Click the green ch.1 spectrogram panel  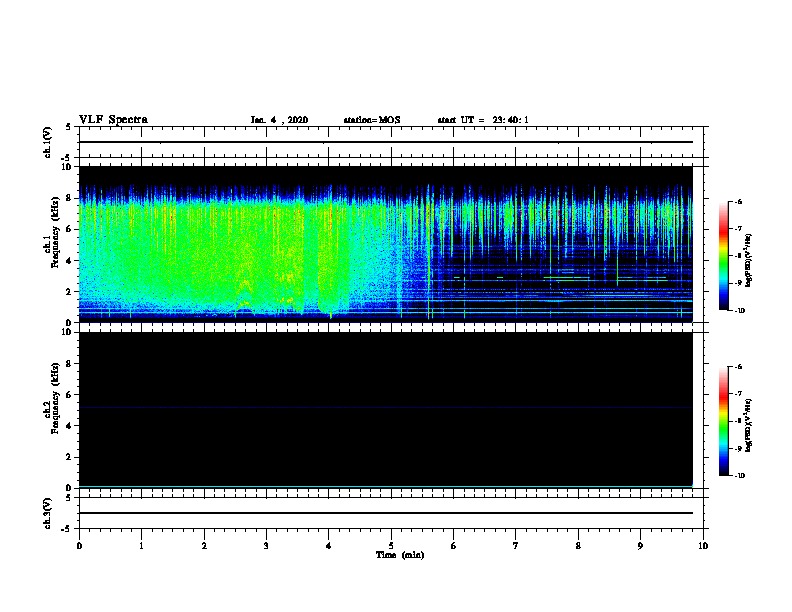pyautogui.click(x=386, y=244)
